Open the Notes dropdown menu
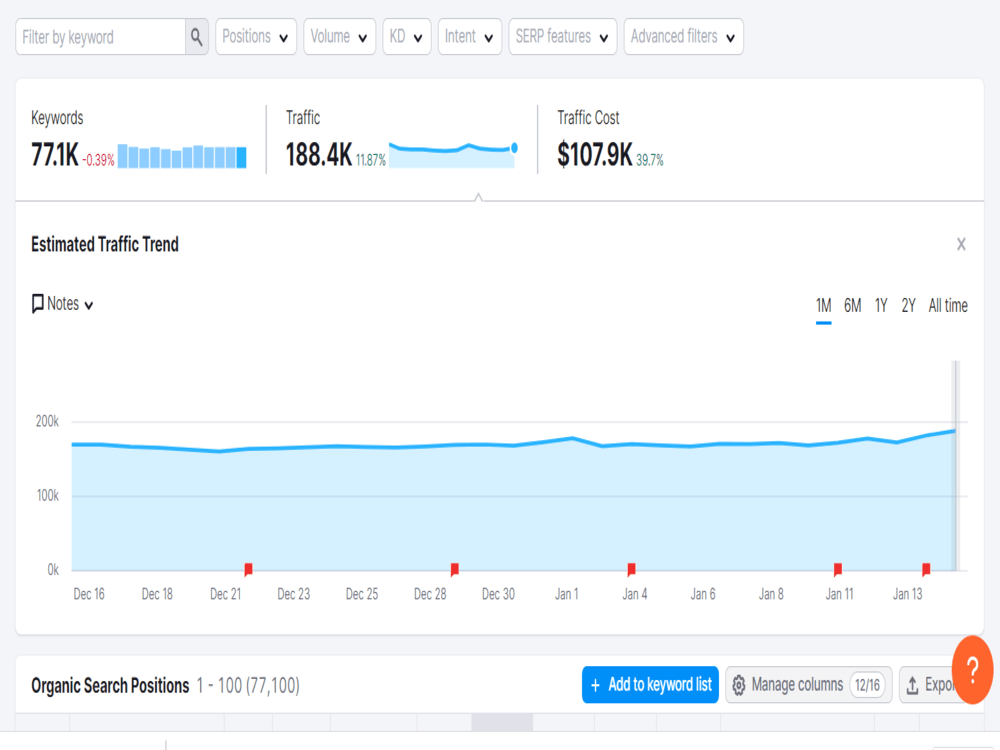Viewport: 1000px width, 750px height. (x=62, y=304)
